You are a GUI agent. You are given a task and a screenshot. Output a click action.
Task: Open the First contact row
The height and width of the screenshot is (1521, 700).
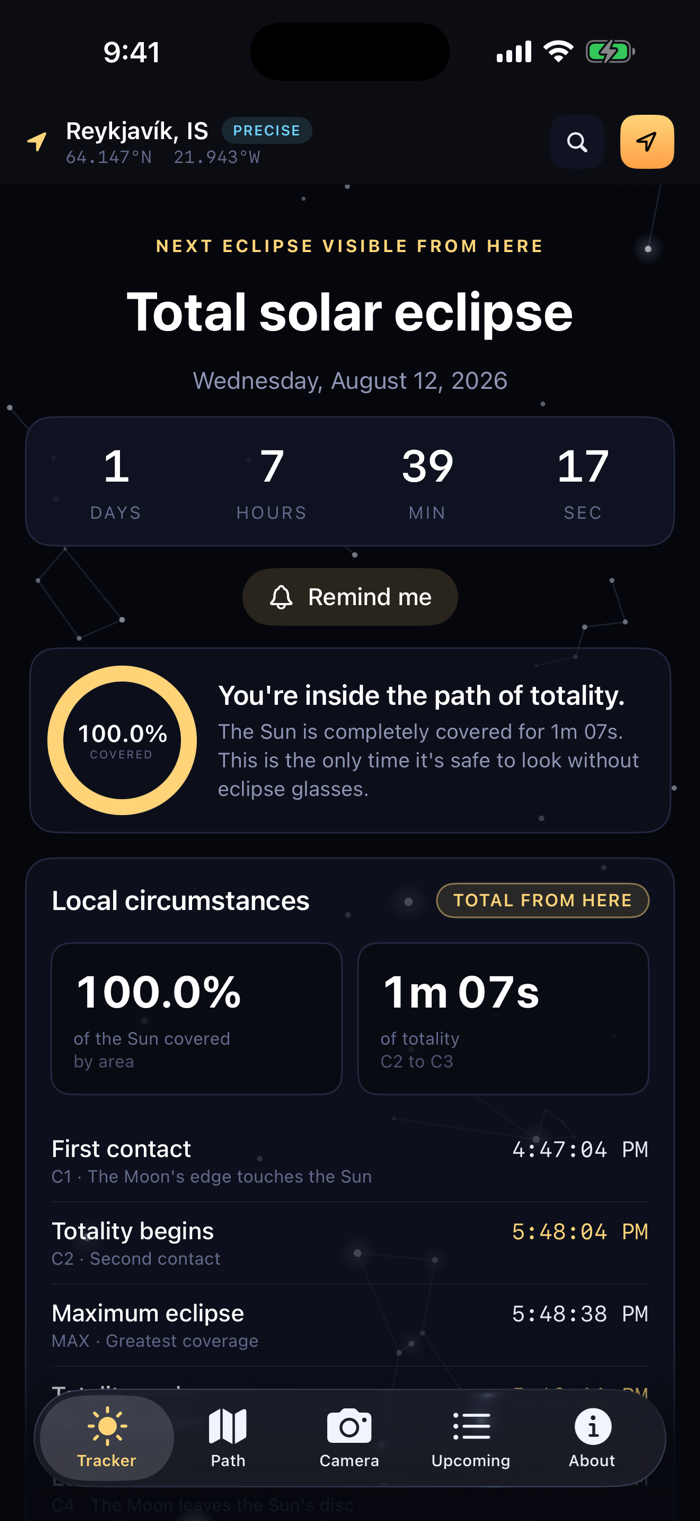point(350,1161)
